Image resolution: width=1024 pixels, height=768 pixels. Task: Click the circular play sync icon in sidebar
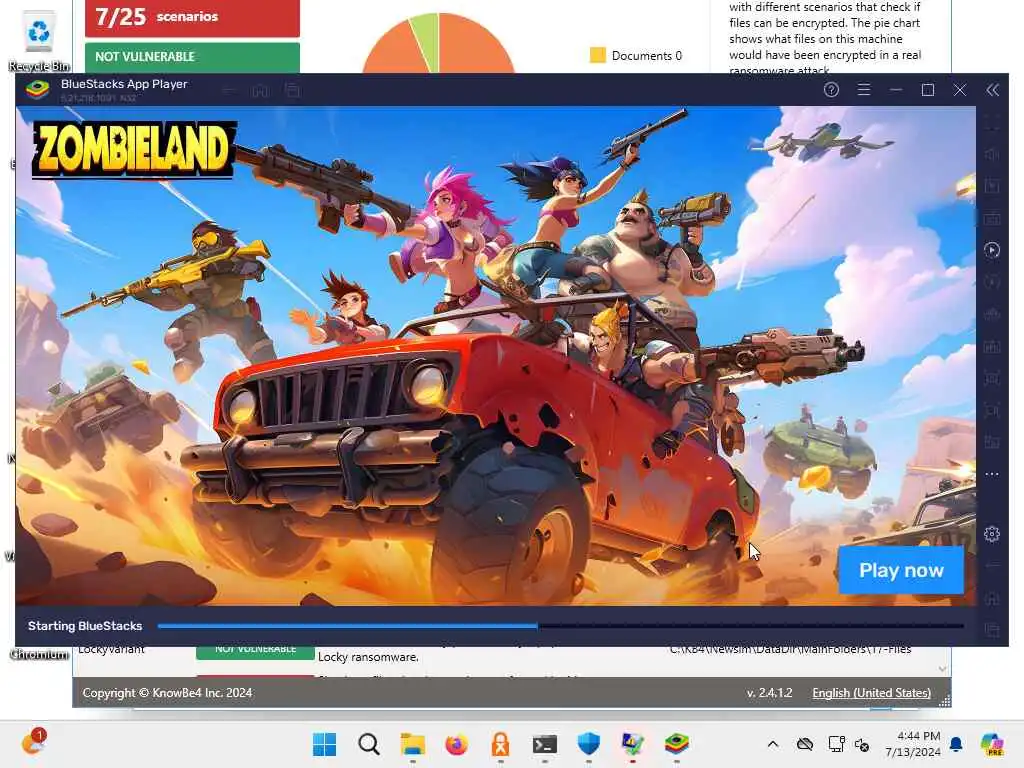(992, 250)
